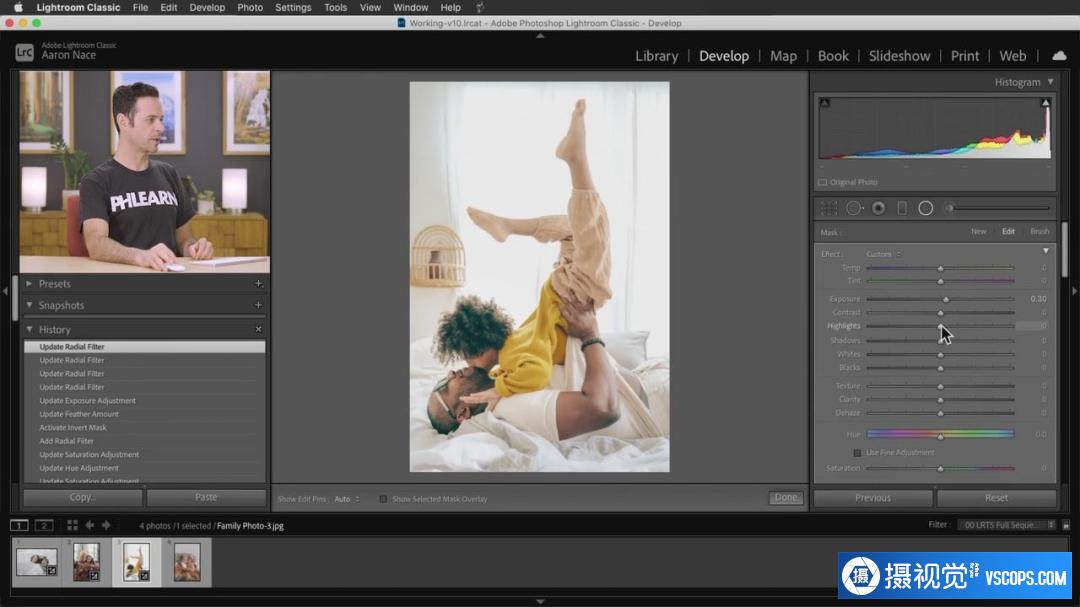Go forward with filmstrip right arrow
Viewport: 1080px width, 607px height.
click(106, 525)
